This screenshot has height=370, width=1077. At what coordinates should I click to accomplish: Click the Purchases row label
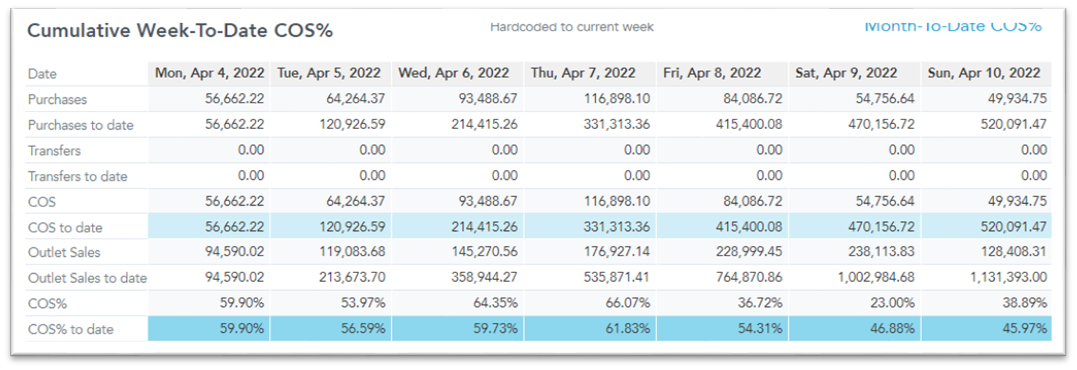58,99
